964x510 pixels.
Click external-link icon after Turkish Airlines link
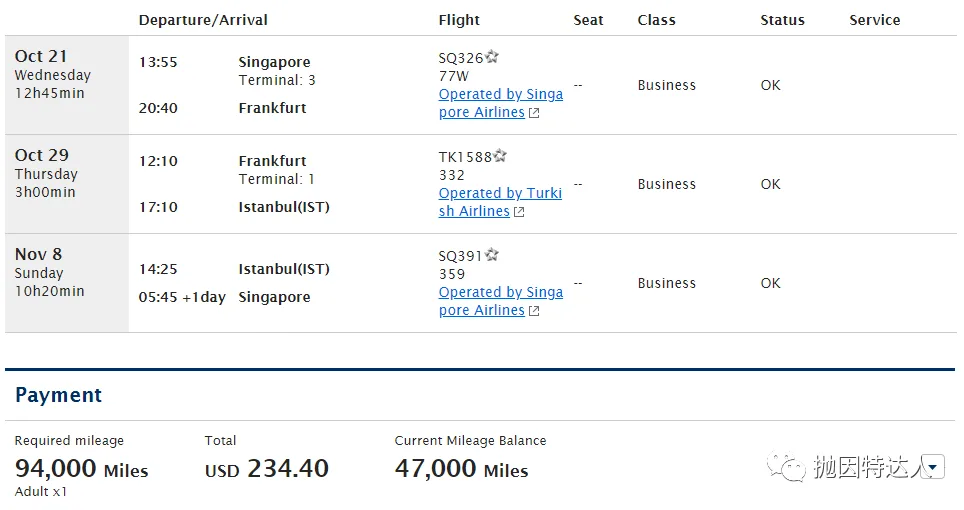coord(519,212)
